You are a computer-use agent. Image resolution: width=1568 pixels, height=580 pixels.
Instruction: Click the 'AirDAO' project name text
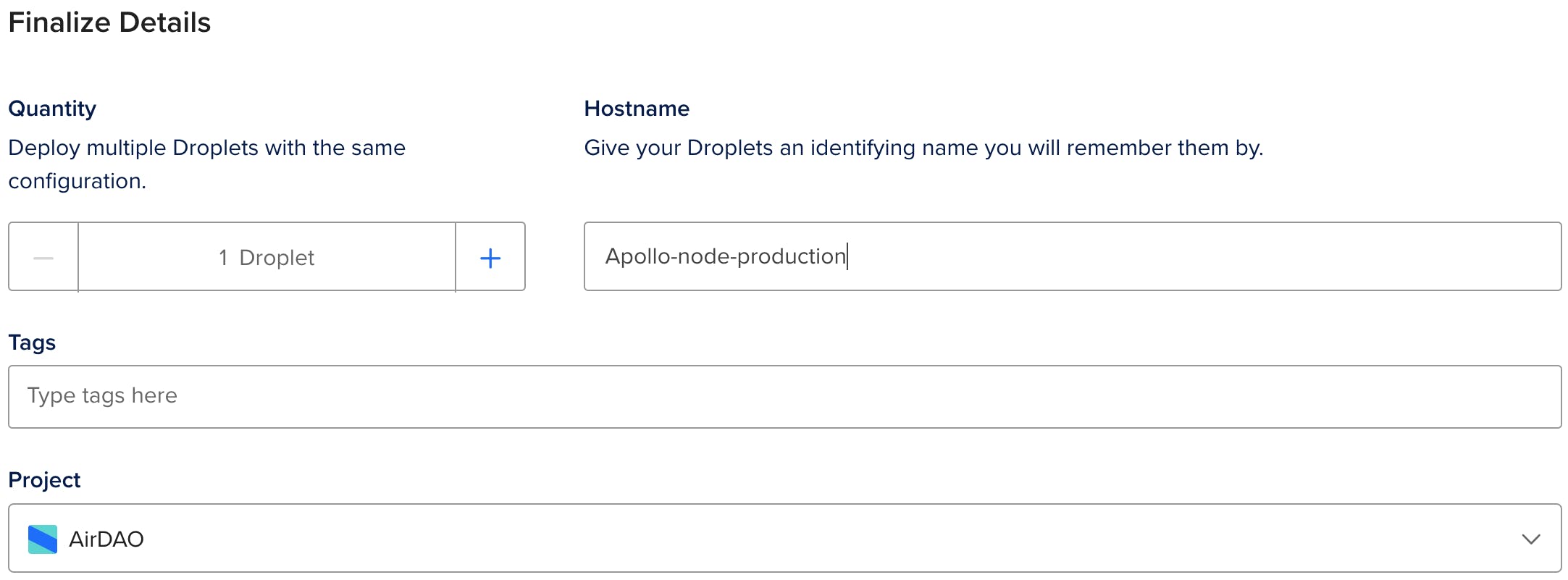click(x=106, y=539)
